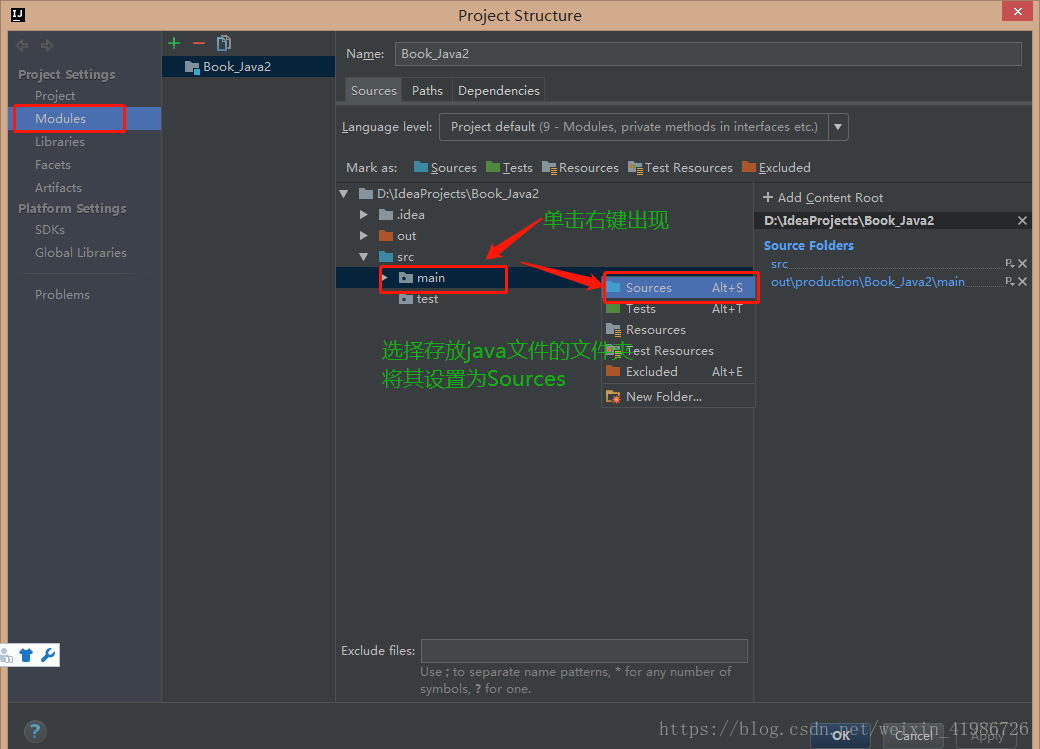Remove the D:\IdeaProjects\Book_Java2 content root
Screen dimensions: 1040x749
[1022, 220]
